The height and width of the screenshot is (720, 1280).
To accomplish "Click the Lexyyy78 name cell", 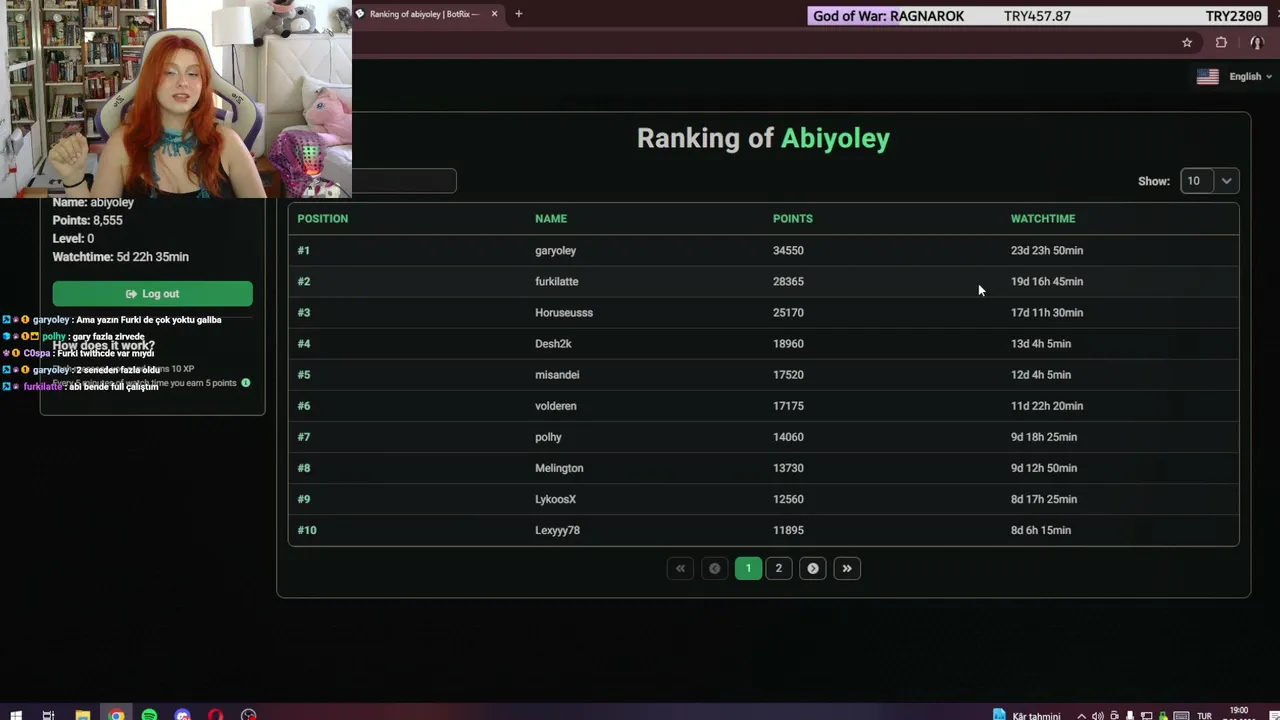I will [557, 530].
